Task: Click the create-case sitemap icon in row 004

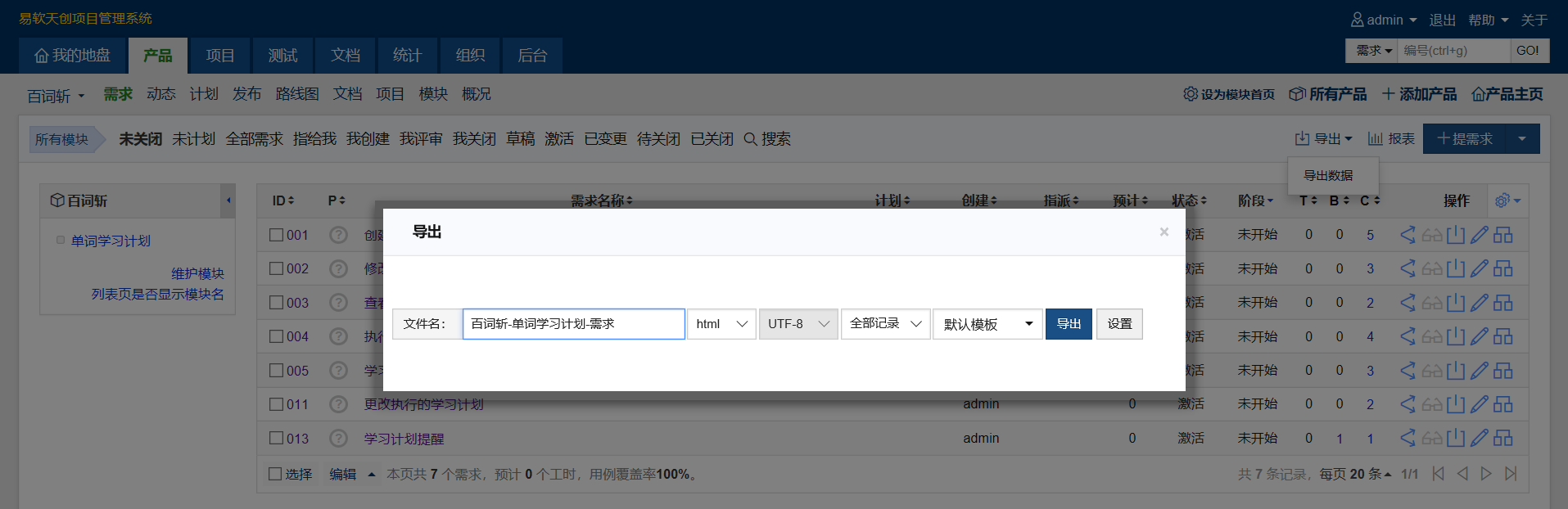Action: pos(1503,336)
